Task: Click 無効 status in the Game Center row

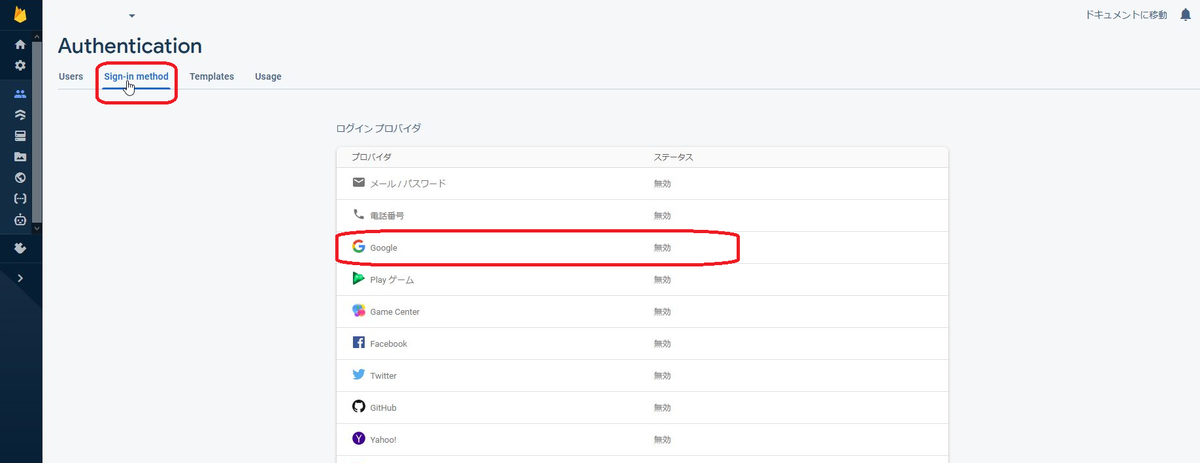Action: [663, 312]
